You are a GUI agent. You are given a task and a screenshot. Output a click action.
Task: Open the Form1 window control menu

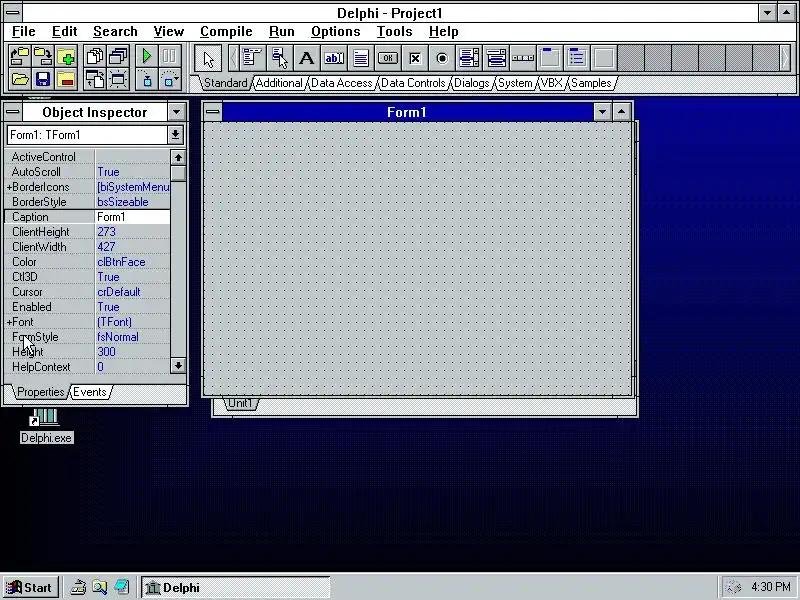(x=213, y=112)
